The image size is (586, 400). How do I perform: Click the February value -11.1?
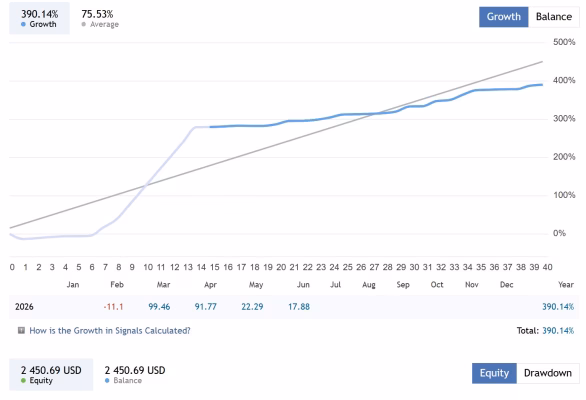pyautogui.click(x=113, y=307)
